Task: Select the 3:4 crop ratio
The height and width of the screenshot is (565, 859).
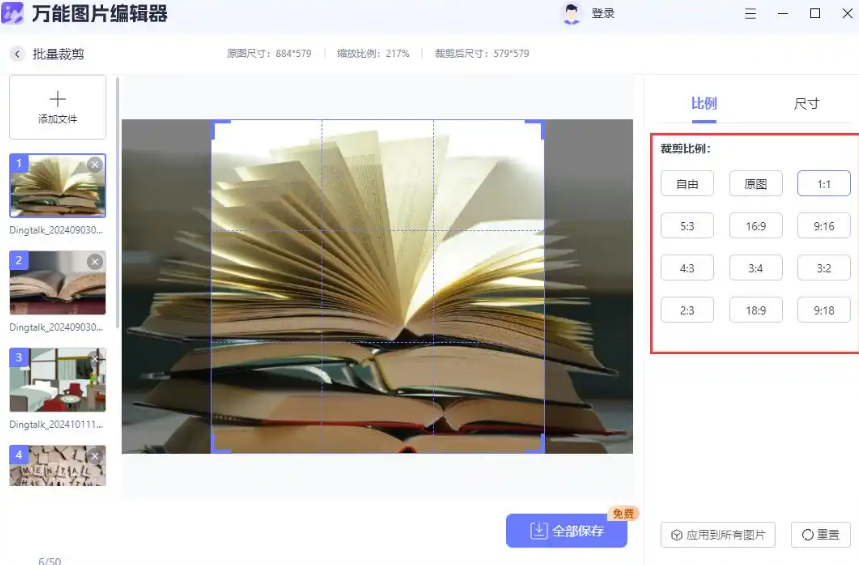Action: coord(755,268)
